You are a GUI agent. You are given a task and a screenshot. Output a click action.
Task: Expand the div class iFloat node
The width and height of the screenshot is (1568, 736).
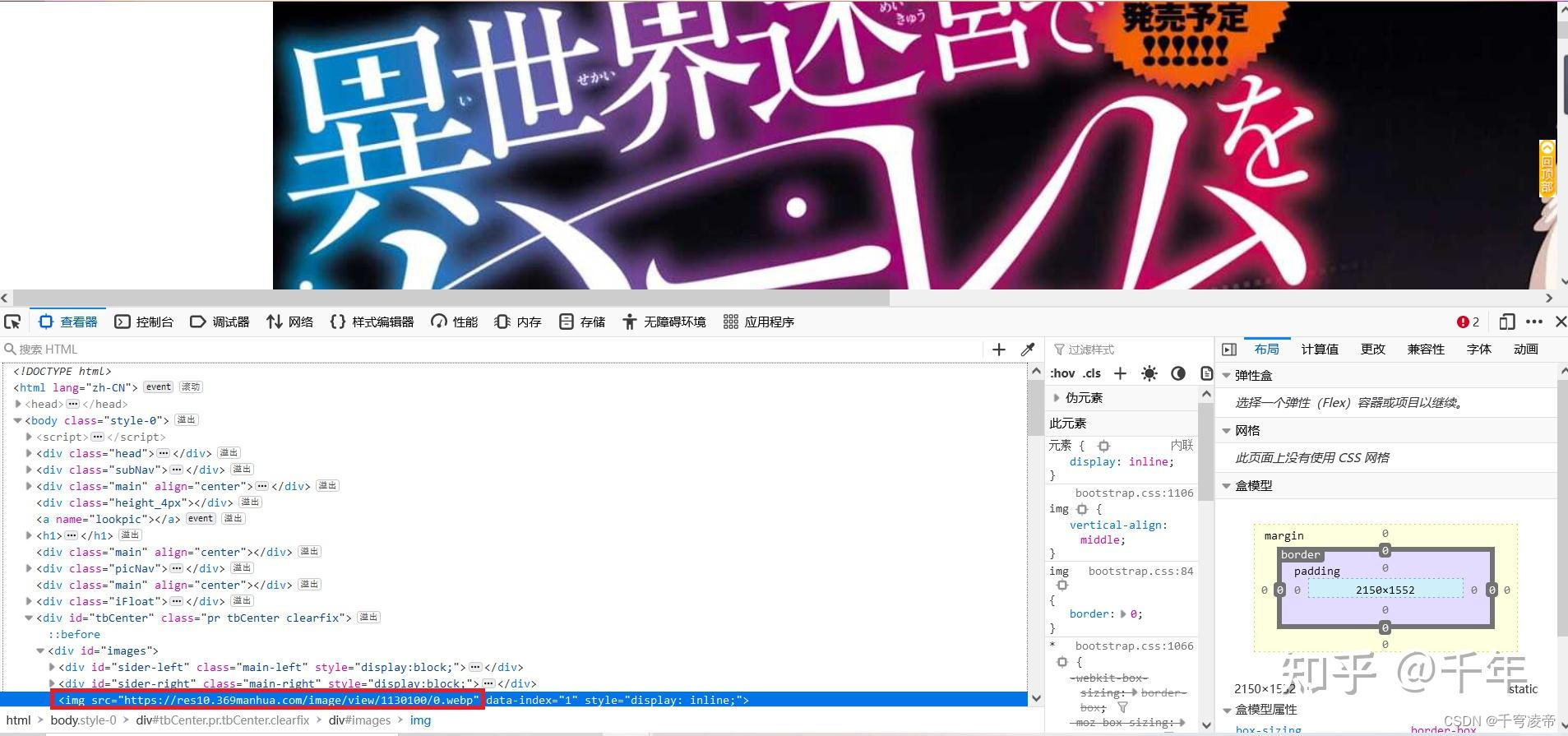pos(30,601)
